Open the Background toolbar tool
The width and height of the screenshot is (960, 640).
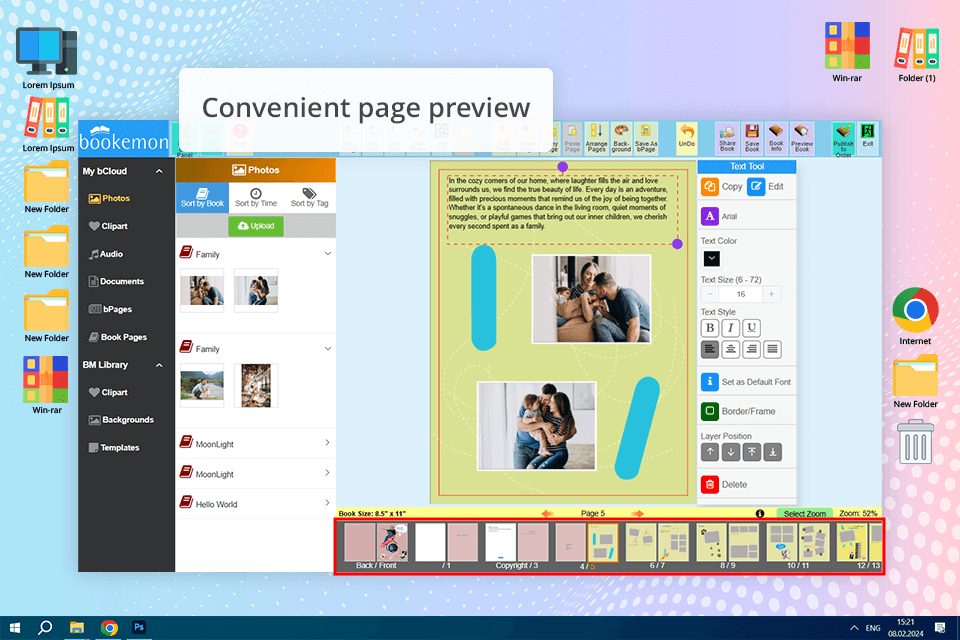tap(621, 138)
